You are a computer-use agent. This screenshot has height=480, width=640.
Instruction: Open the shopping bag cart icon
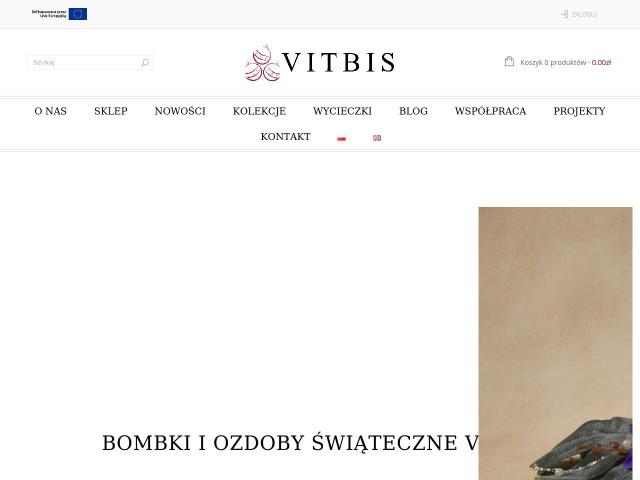(509, 61)
